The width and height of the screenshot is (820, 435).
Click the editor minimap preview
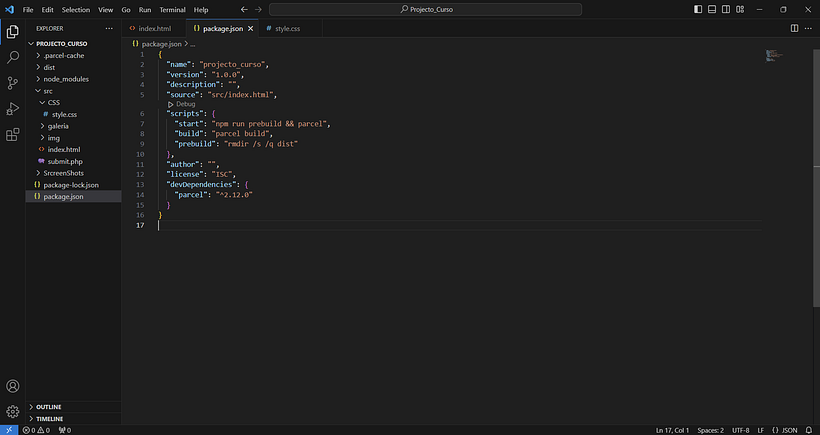coord(774,55)
